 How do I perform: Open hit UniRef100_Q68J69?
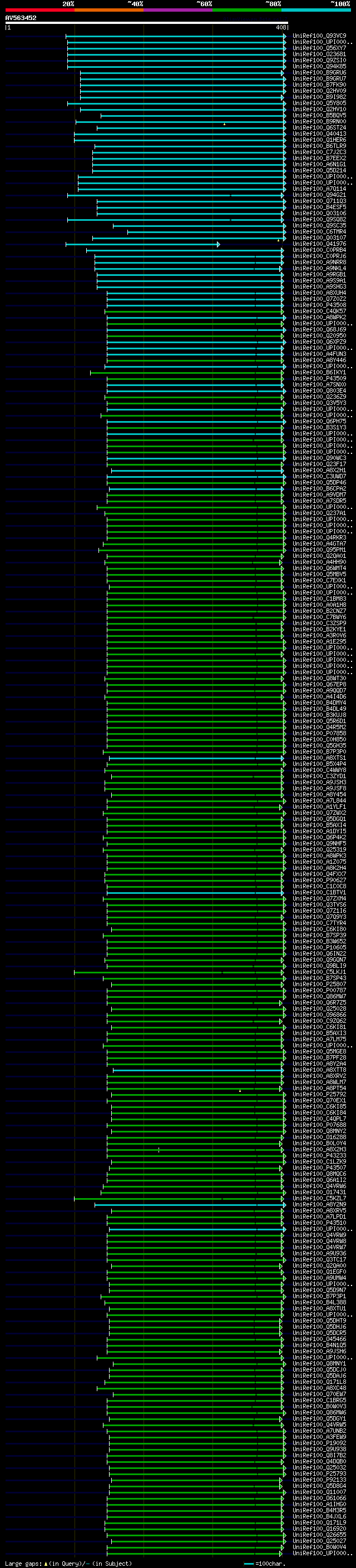(x=319, y=329)
